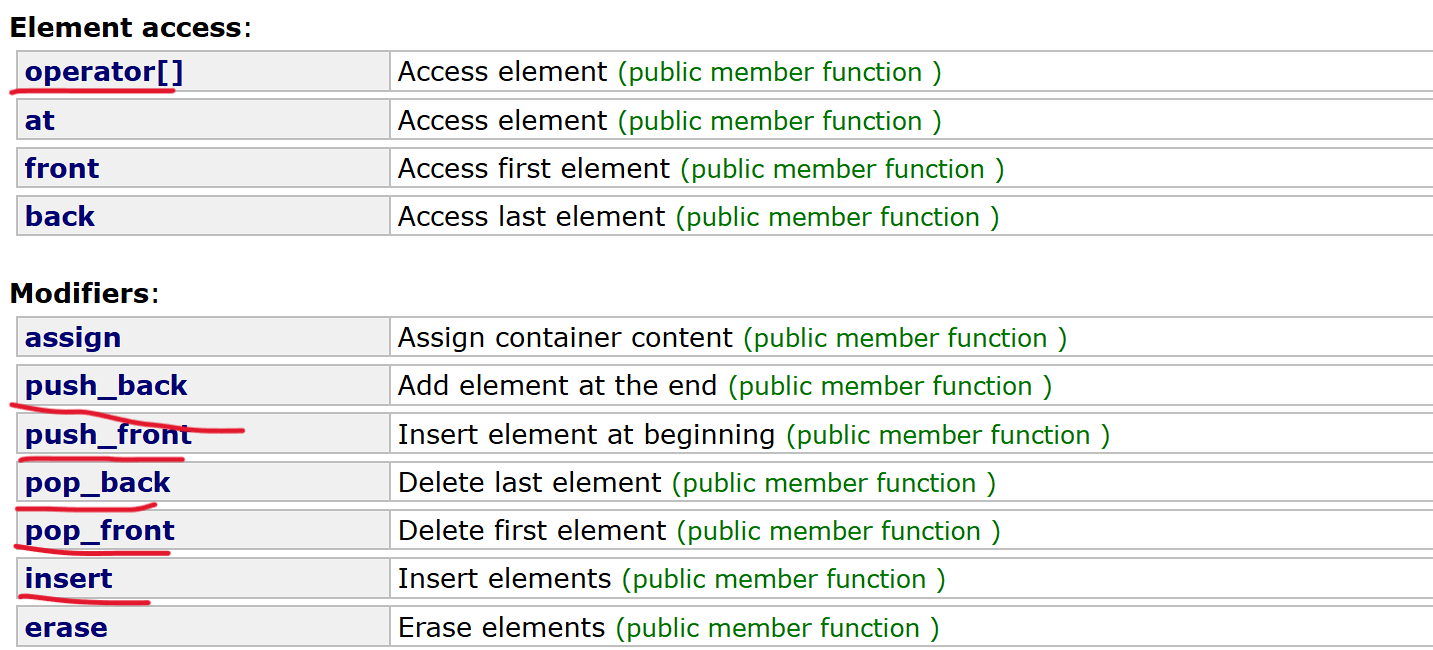Screen dimensions: 1433x650
Task: Click the 'Insert element at beginning' description
Action: pos(587,435)
